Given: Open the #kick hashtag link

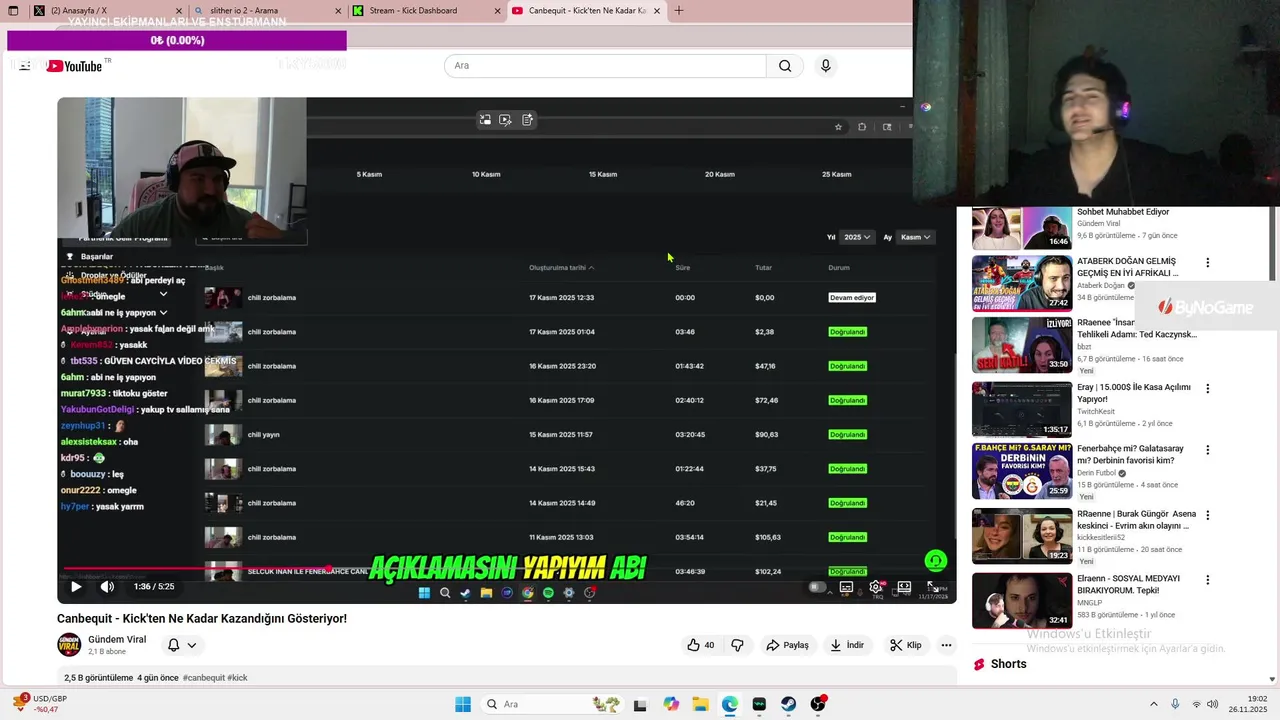Looking at the screenshot, I should click(x=237, y=678).
